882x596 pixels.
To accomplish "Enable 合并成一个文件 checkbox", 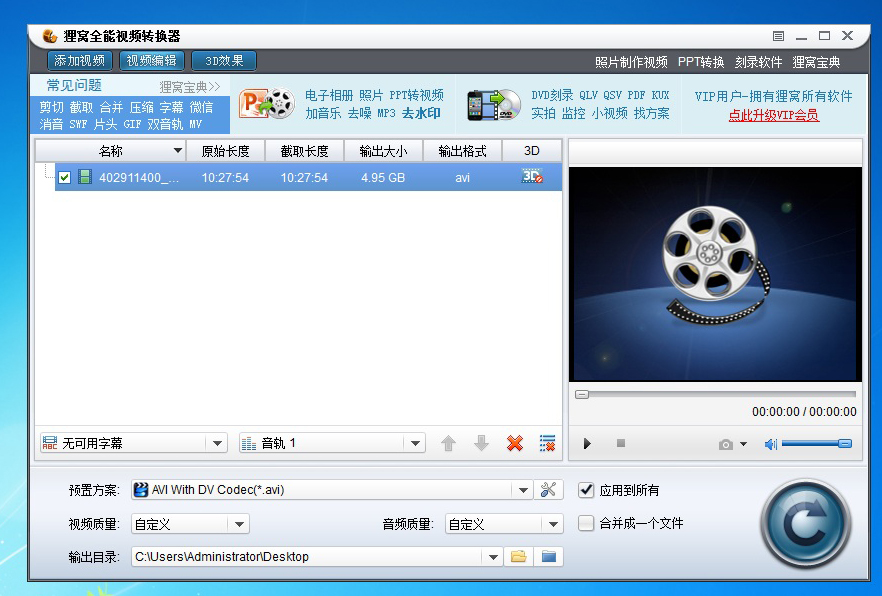I will (586, 523).
